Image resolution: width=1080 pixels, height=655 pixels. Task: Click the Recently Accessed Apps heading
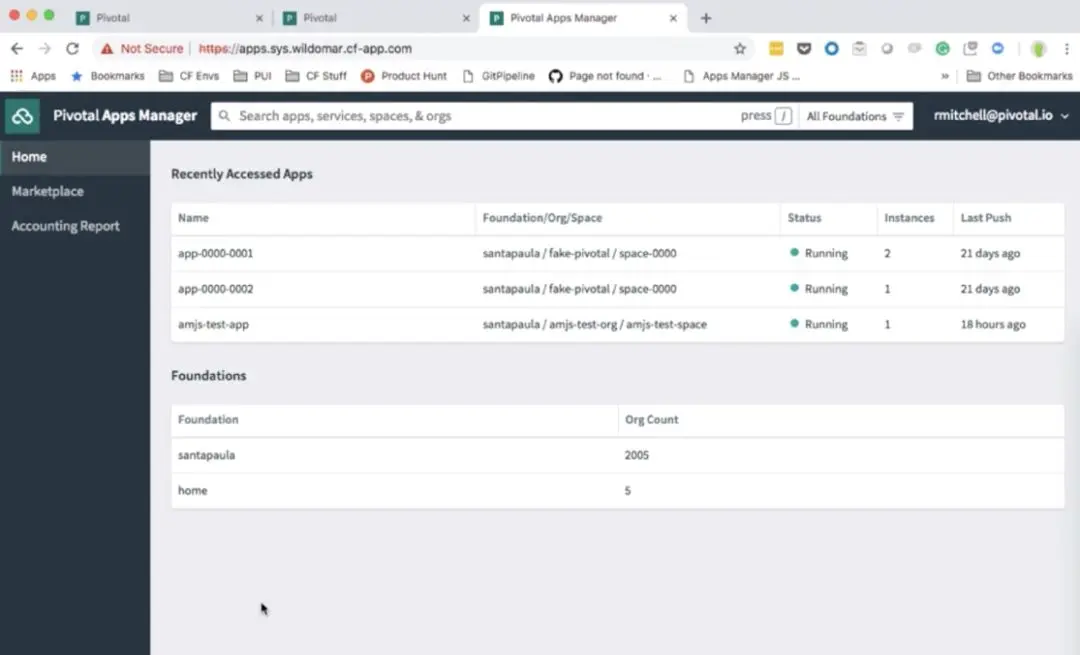(242, 174)
